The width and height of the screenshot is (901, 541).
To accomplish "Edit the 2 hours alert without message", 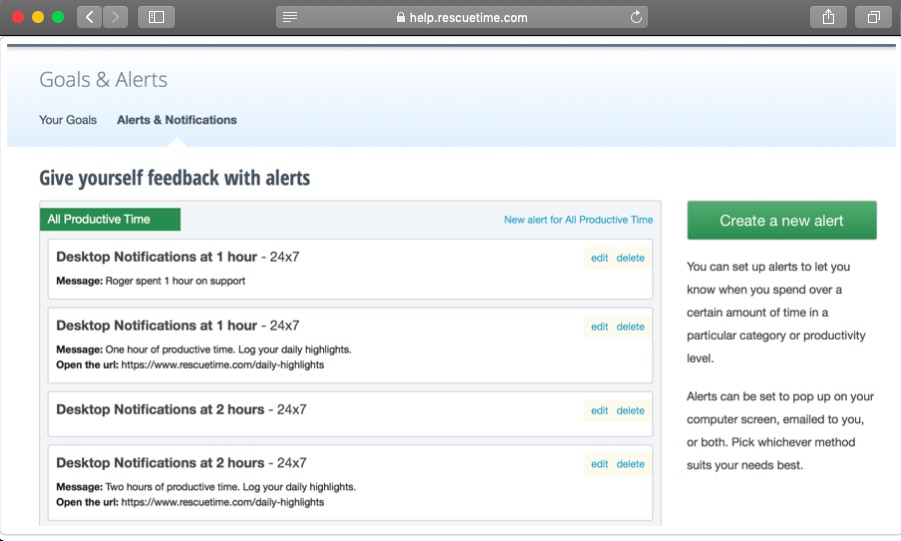I will [x=599, y=410].
